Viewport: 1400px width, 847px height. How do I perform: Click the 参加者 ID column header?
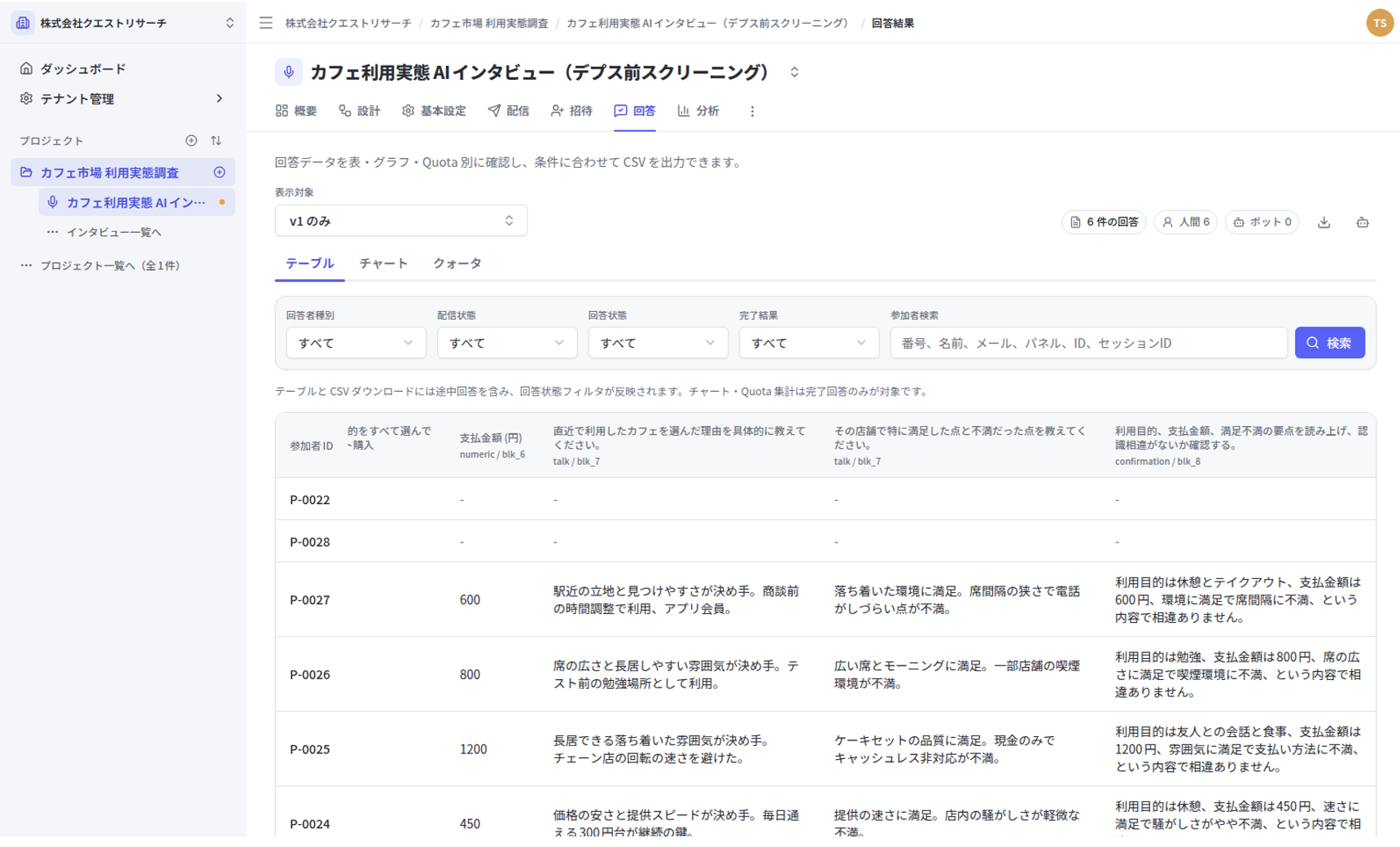pyautogui.click(x=312, y=446)
